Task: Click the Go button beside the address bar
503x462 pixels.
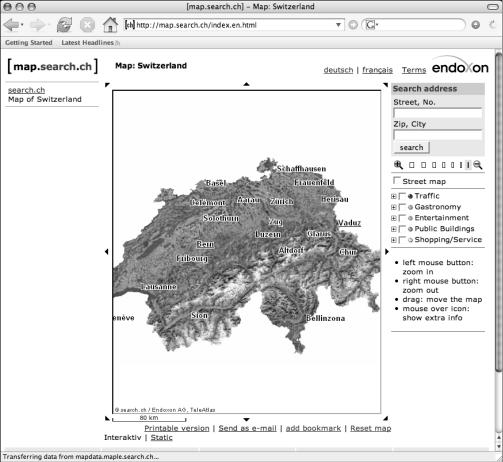Action: point(353,25)
